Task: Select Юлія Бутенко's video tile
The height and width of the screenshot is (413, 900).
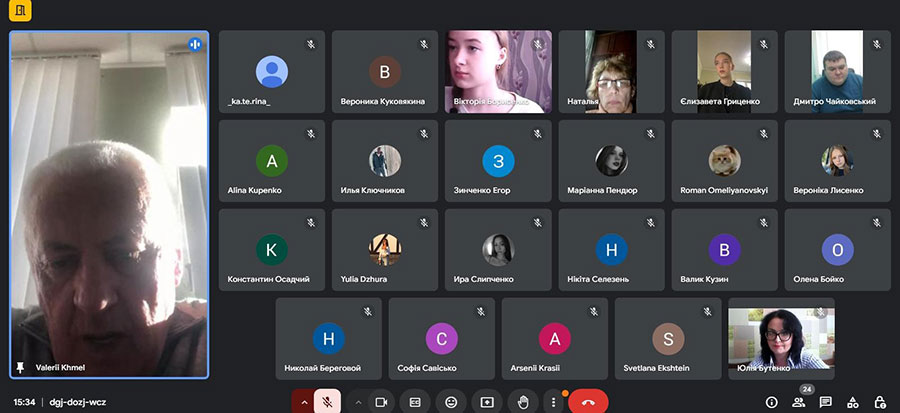Action: [780, 338]
